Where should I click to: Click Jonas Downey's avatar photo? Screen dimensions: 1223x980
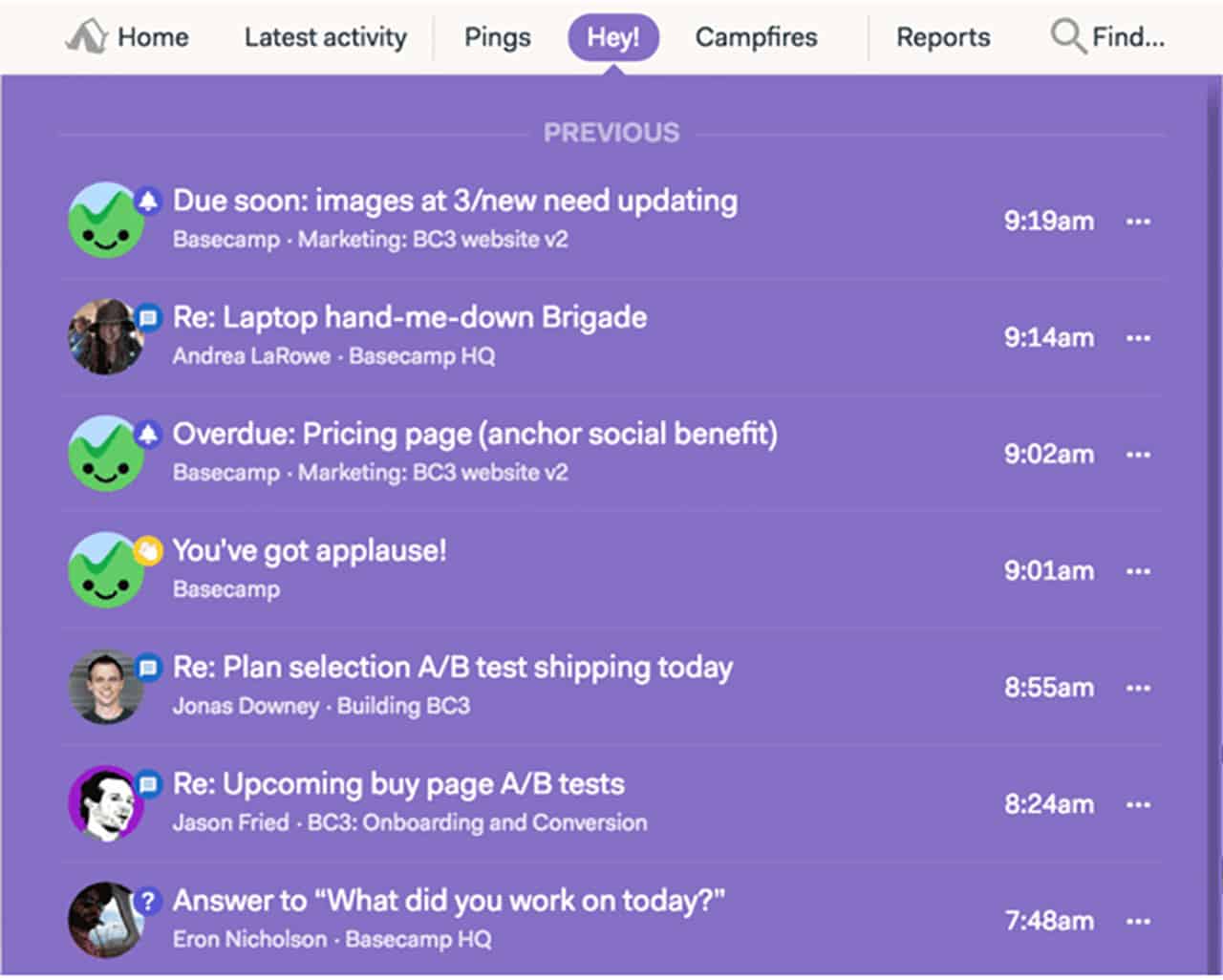[105, 687]
